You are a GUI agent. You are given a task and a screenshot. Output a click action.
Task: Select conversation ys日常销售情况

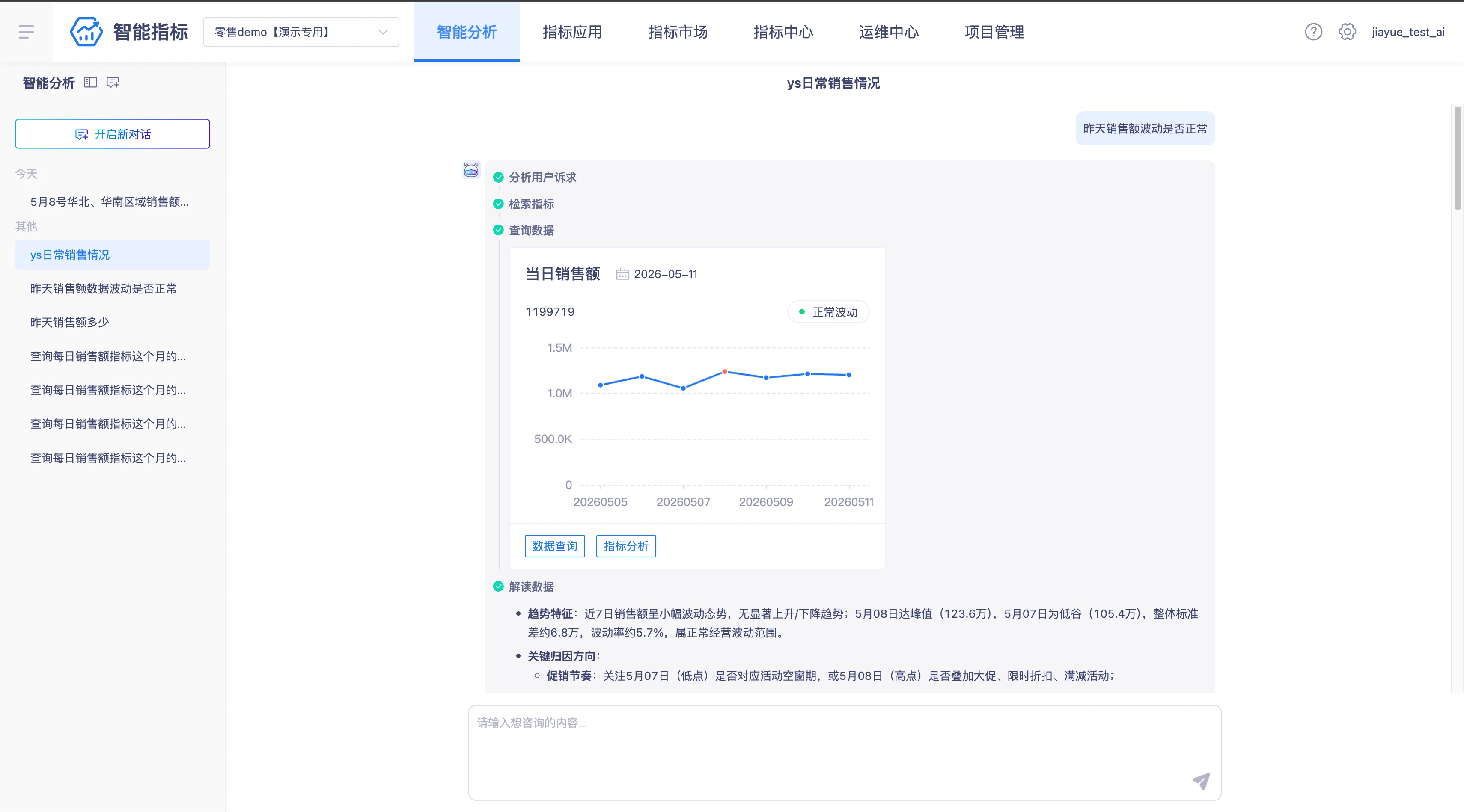tap(113, 255)
